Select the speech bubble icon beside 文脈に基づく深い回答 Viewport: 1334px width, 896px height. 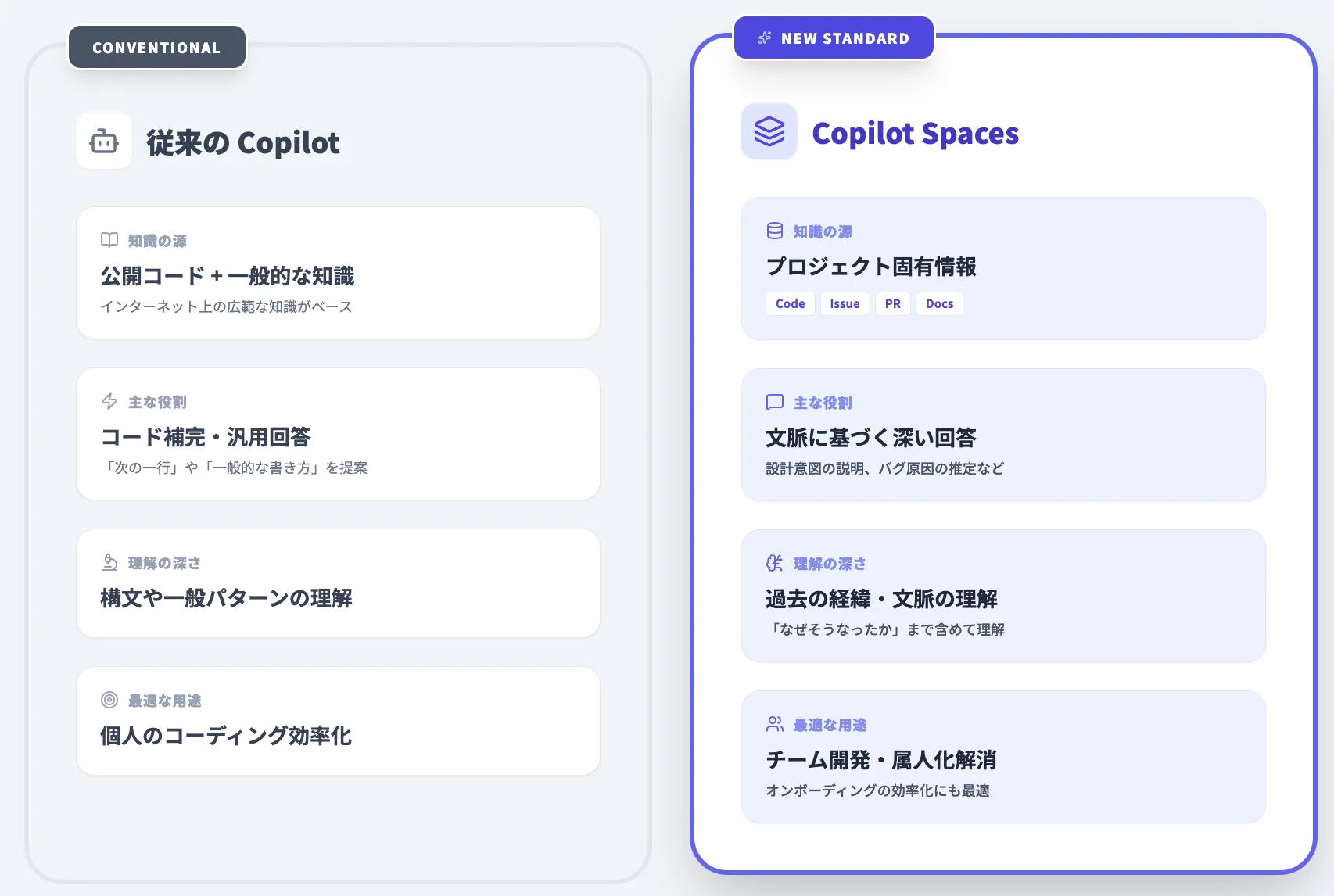775,401
